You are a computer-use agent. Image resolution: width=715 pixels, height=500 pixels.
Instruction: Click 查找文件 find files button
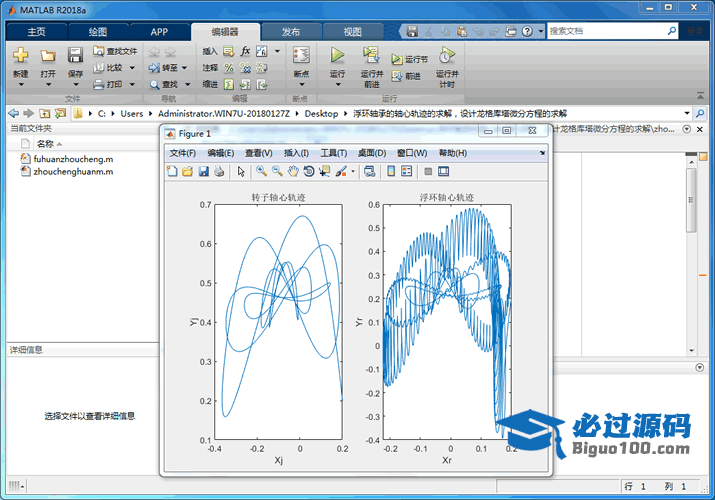click(x=115, y=51)
